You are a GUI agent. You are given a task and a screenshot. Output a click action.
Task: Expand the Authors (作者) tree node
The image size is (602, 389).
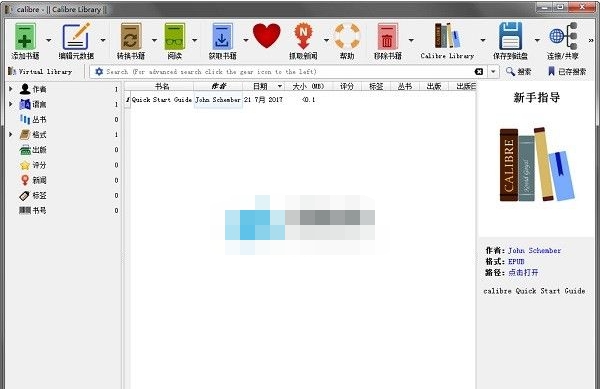click(11, 89)
